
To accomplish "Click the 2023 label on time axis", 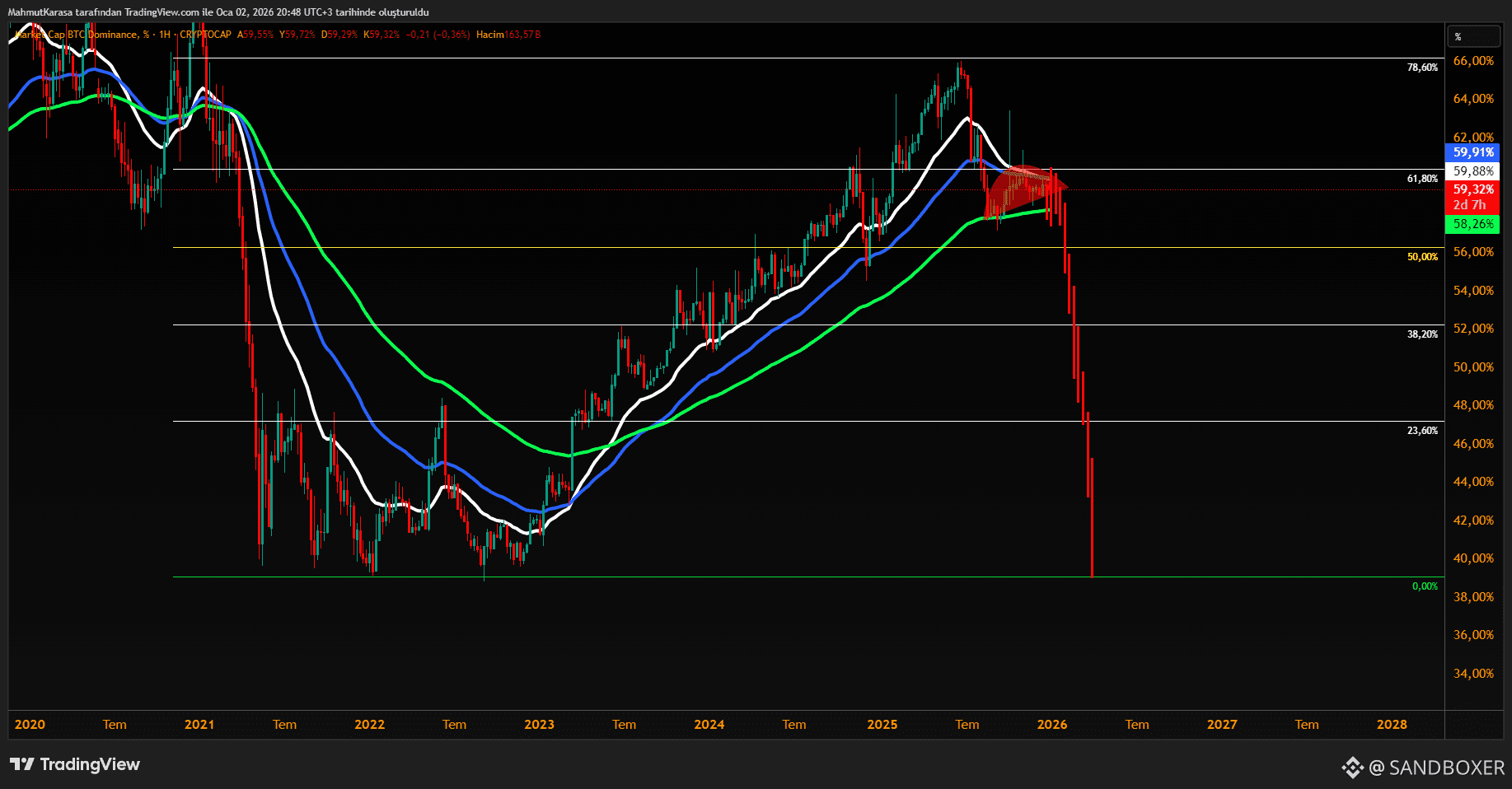I will (539, 725).
